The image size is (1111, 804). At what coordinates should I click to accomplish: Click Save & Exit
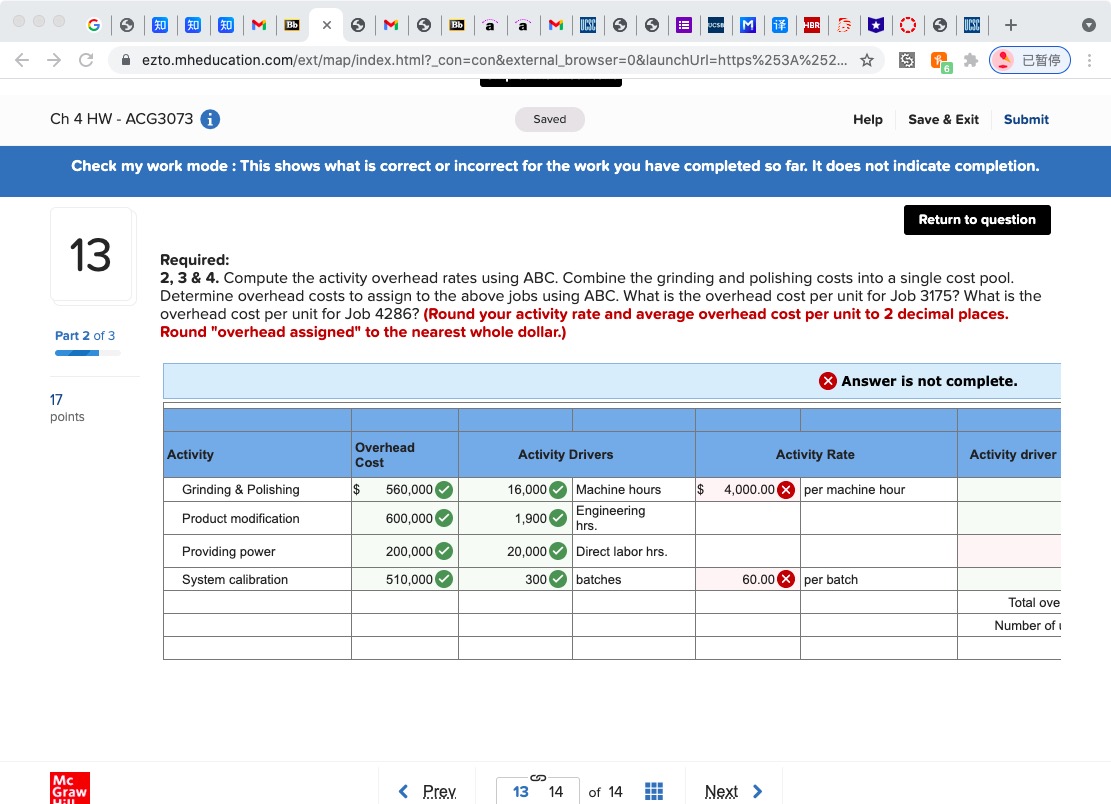pyautogui.click(x=943, y=120)
